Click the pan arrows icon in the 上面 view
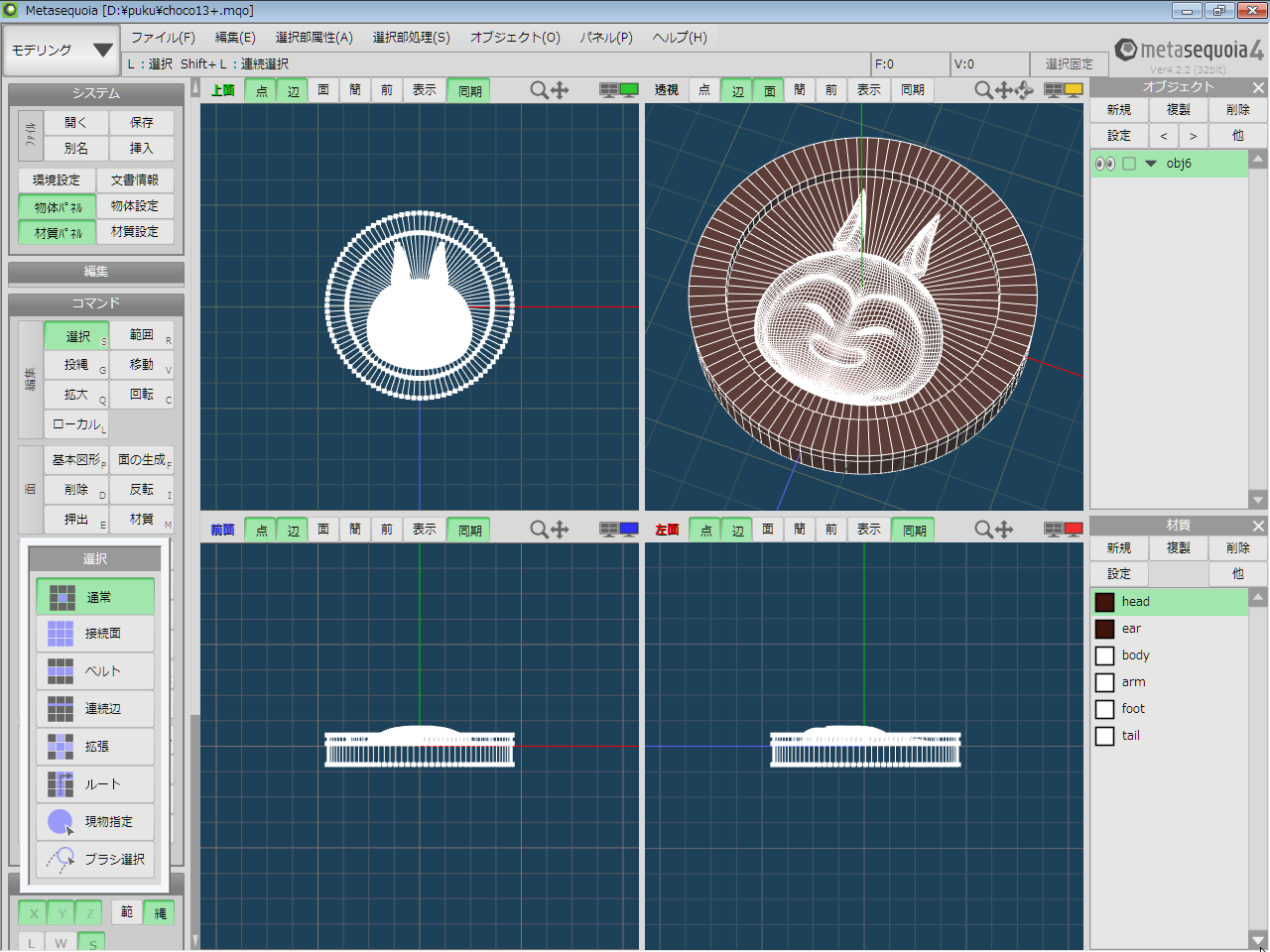Image resolution: width=1270 pixels, height=952 pixels. 560,90
